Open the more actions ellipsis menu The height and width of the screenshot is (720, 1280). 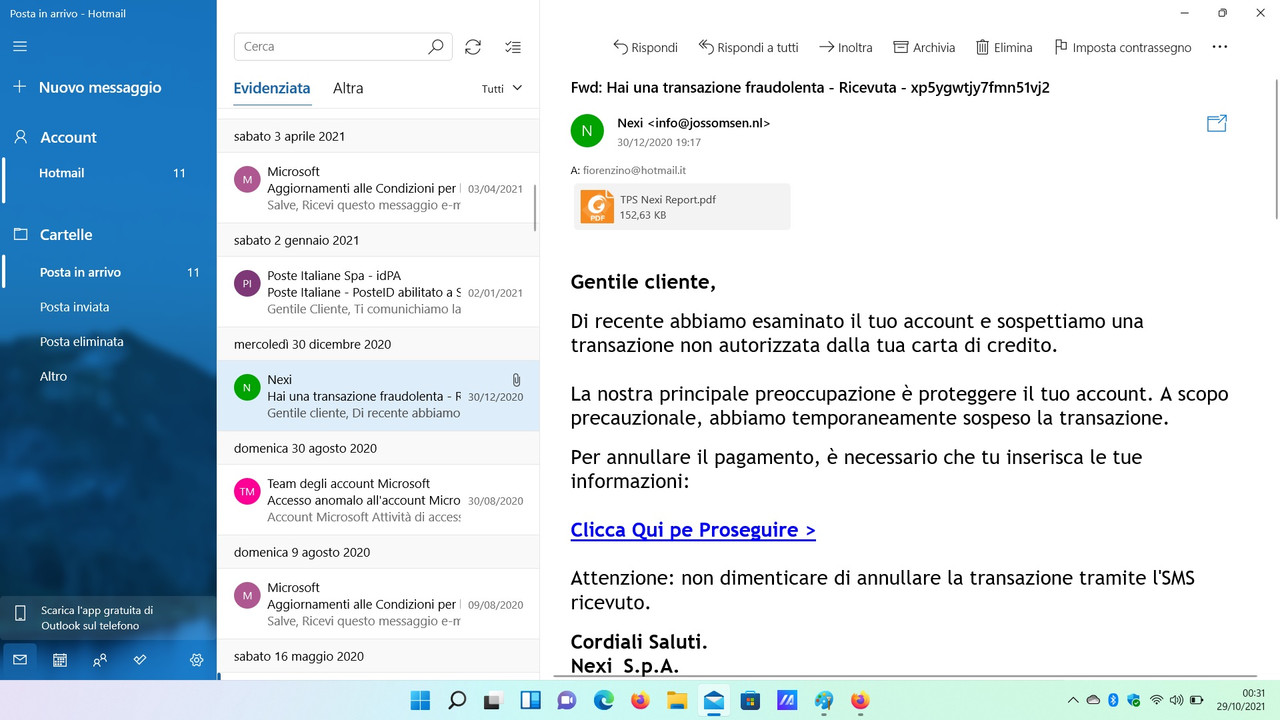(1219, 47)
